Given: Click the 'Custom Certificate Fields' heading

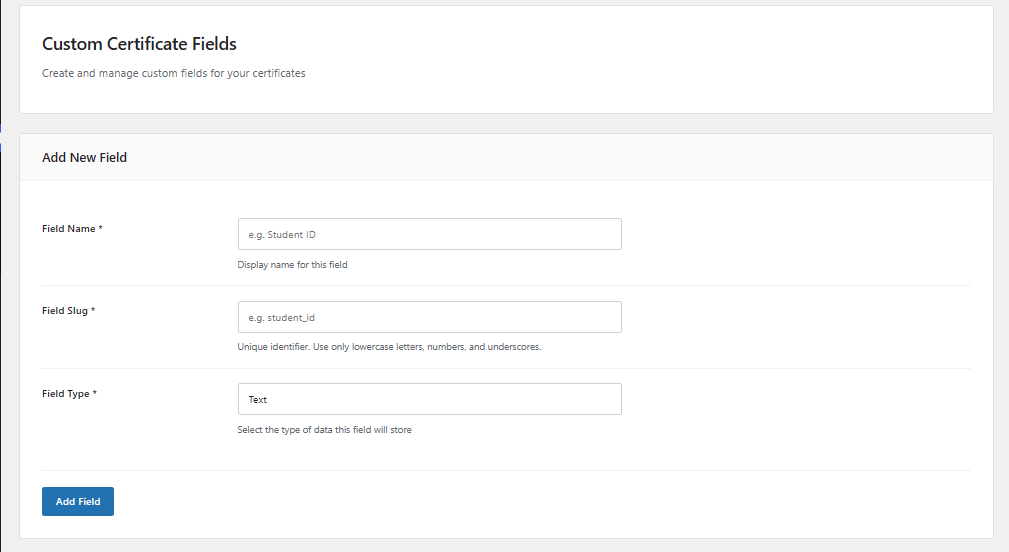Looking at the screenshot, I should pyautogui.click(x=139, y=44).
